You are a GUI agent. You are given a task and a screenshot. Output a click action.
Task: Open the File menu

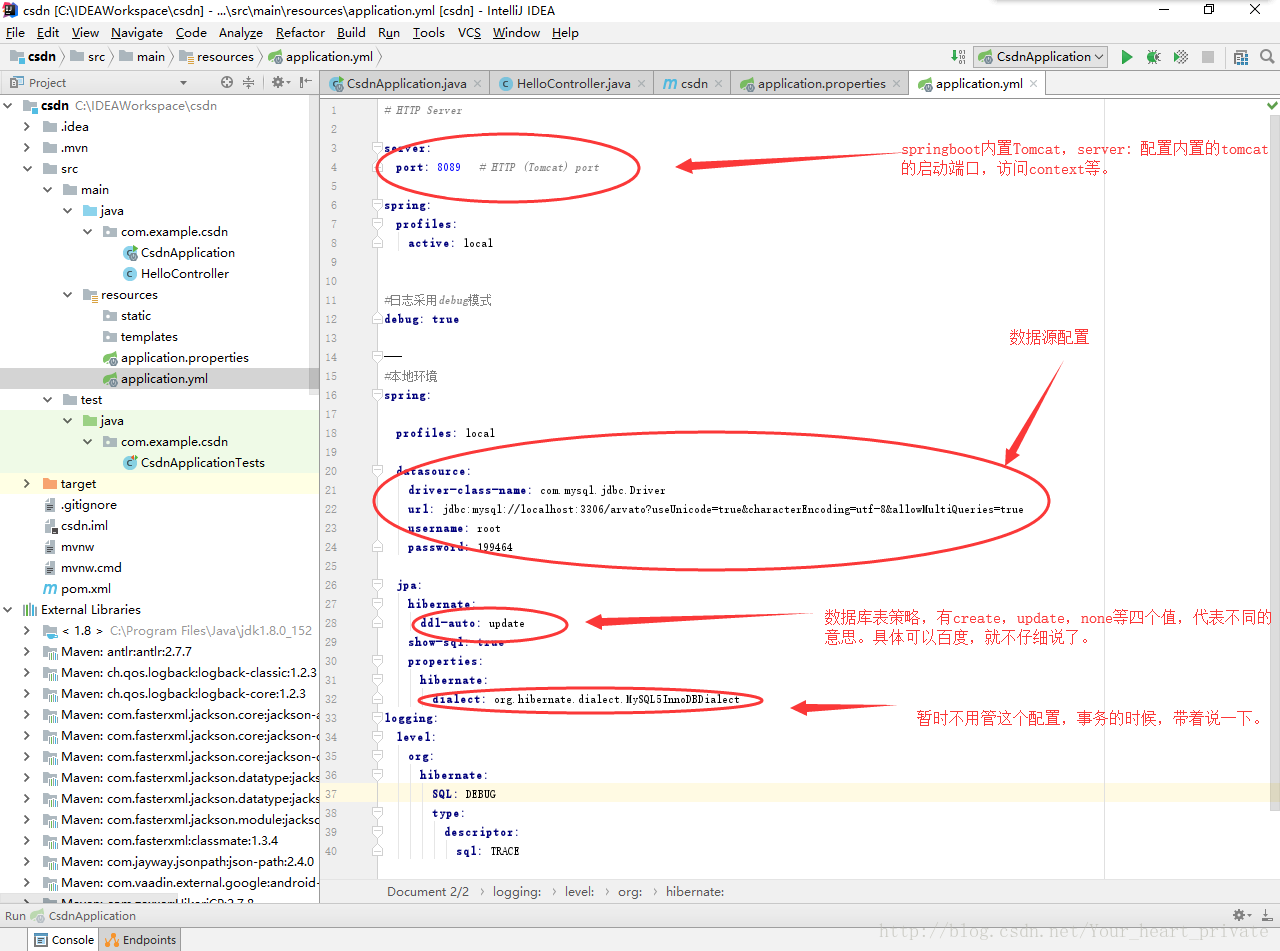pyautogui.click(x=15, y=32)
